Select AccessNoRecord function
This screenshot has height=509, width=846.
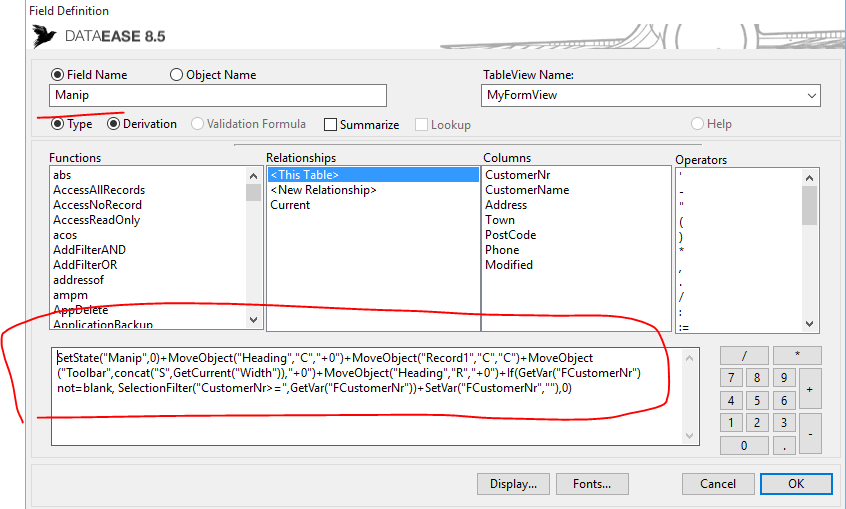pos(98,205)
